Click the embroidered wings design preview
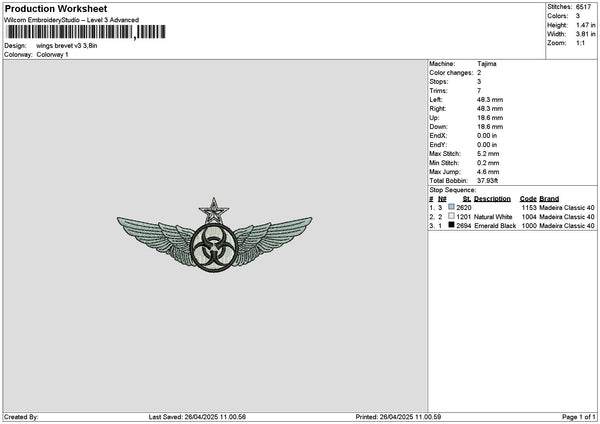The height and width of the screenshot is (424, 600). click(214, 235)
